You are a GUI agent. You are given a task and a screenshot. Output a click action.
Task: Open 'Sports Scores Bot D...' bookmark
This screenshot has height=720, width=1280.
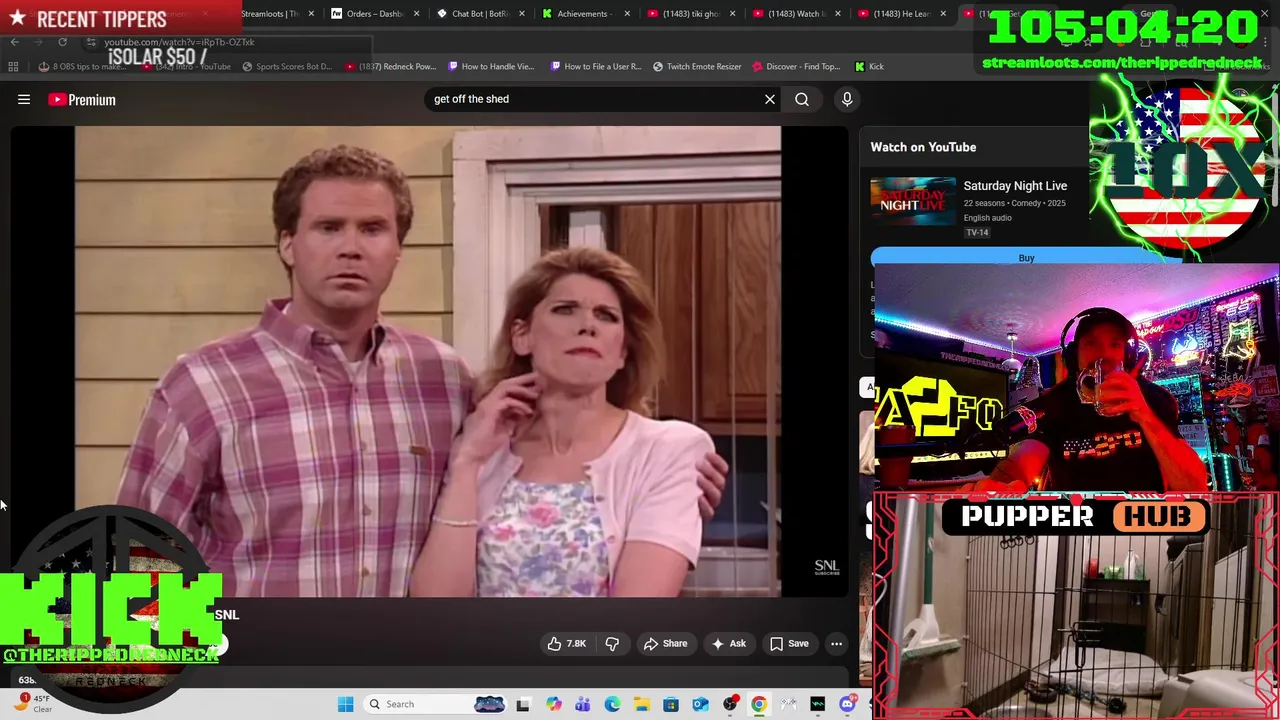(287, 66)
